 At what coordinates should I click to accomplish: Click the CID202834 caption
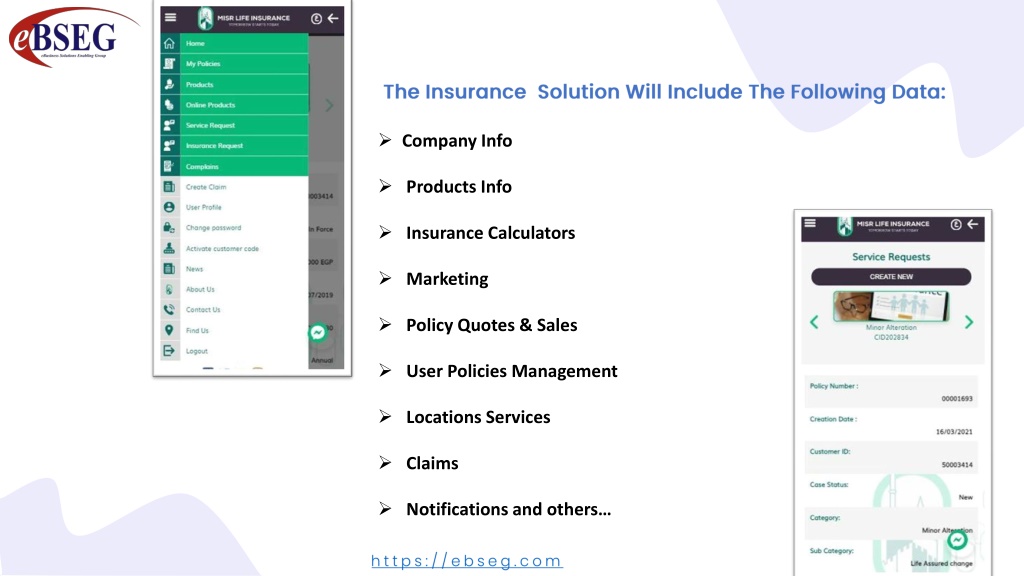(x=891, y=338)
